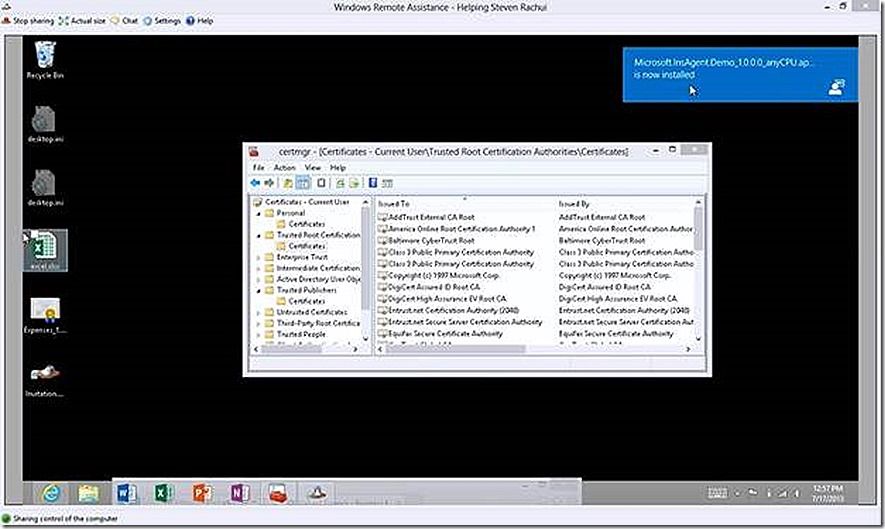Screen dimensions: 885x529
Task: Click the Action Center flag tray icon
Action: [753, 493]
